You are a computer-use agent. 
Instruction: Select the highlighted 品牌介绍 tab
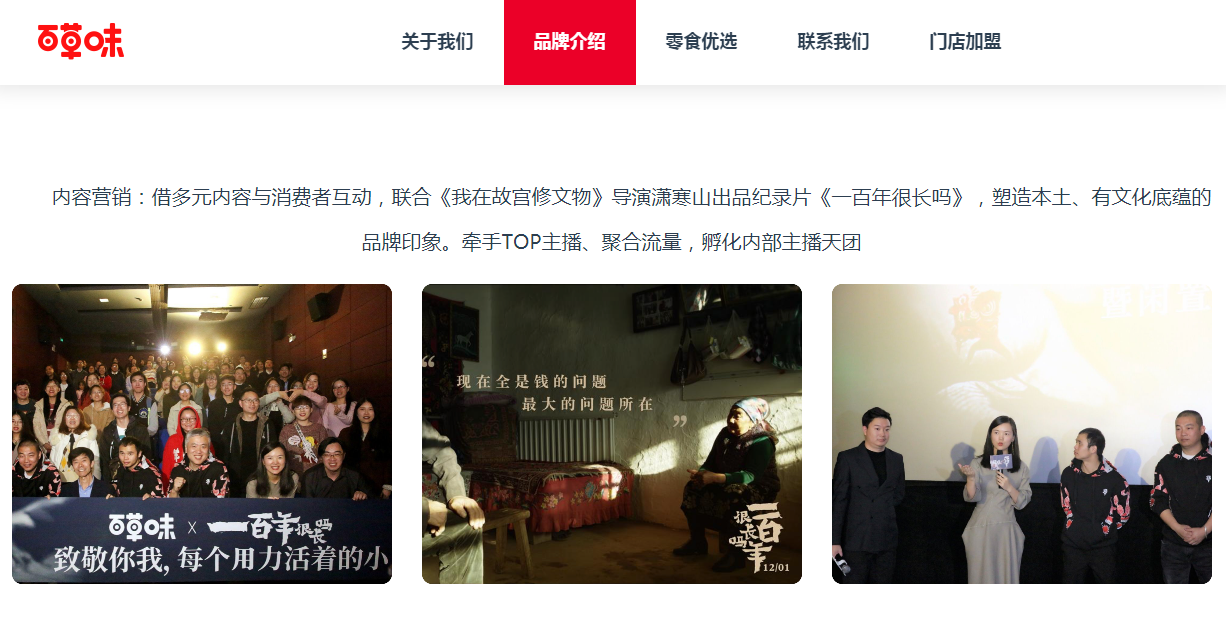(570, 42)
